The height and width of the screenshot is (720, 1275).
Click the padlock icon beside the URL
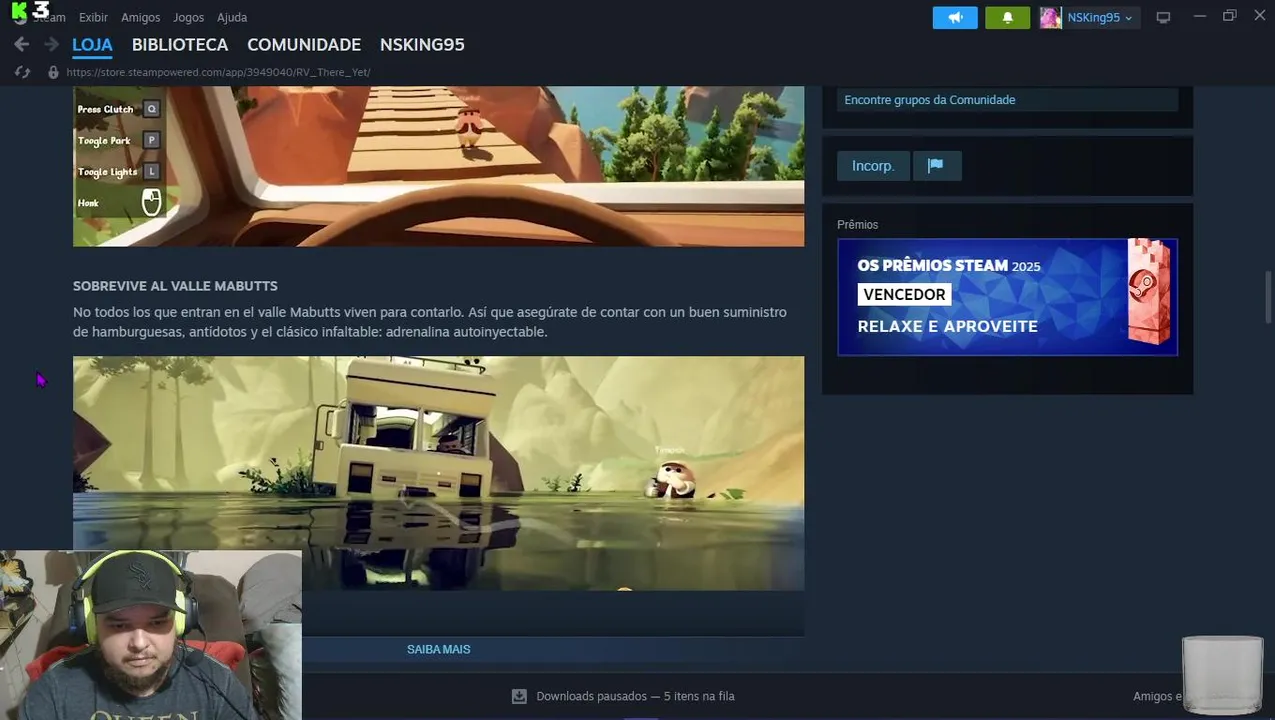click(53, 72)
